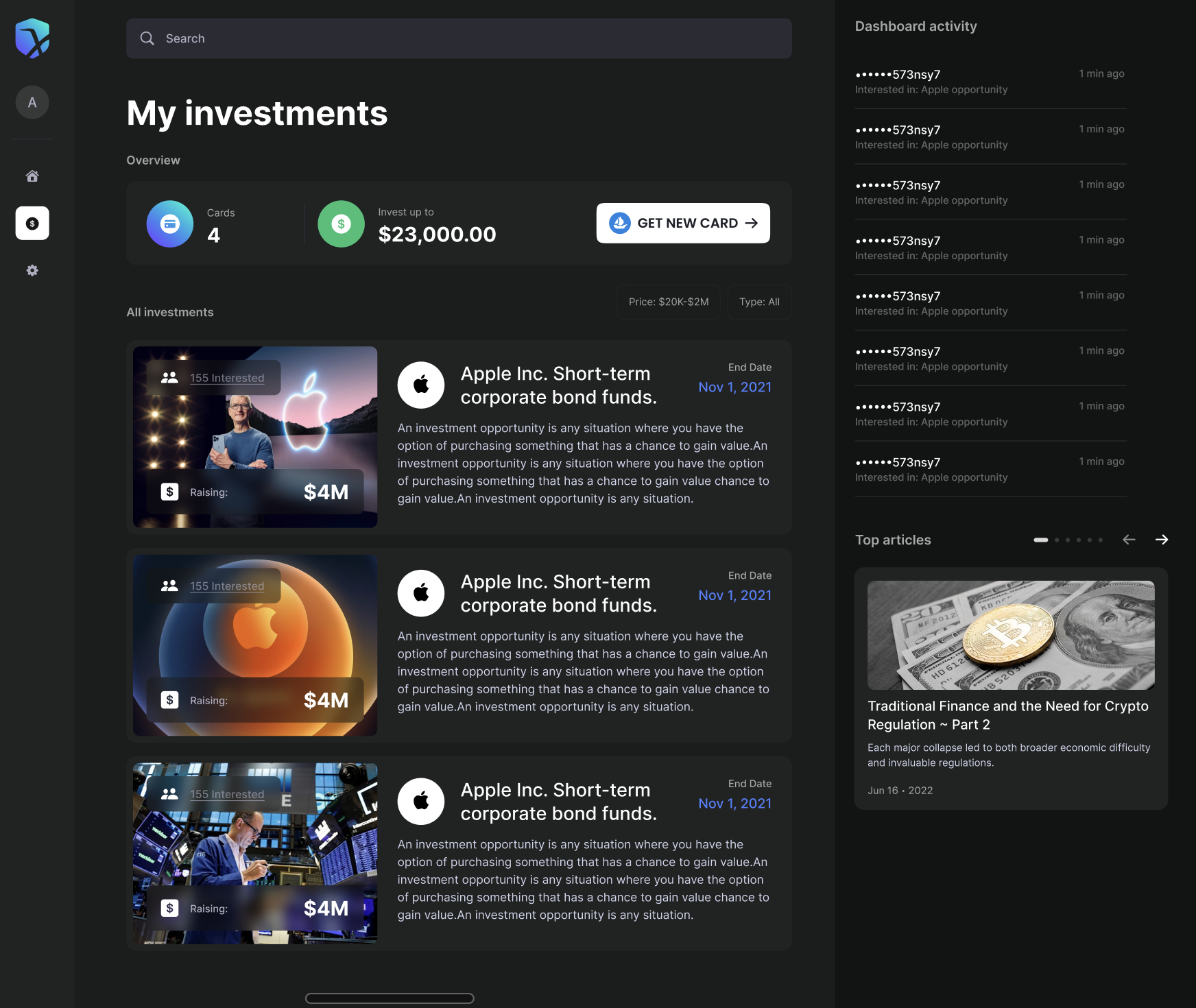Click second card's Nov 1, 2021 date
Viewport: 1196px width, 1008px height.
734,595
